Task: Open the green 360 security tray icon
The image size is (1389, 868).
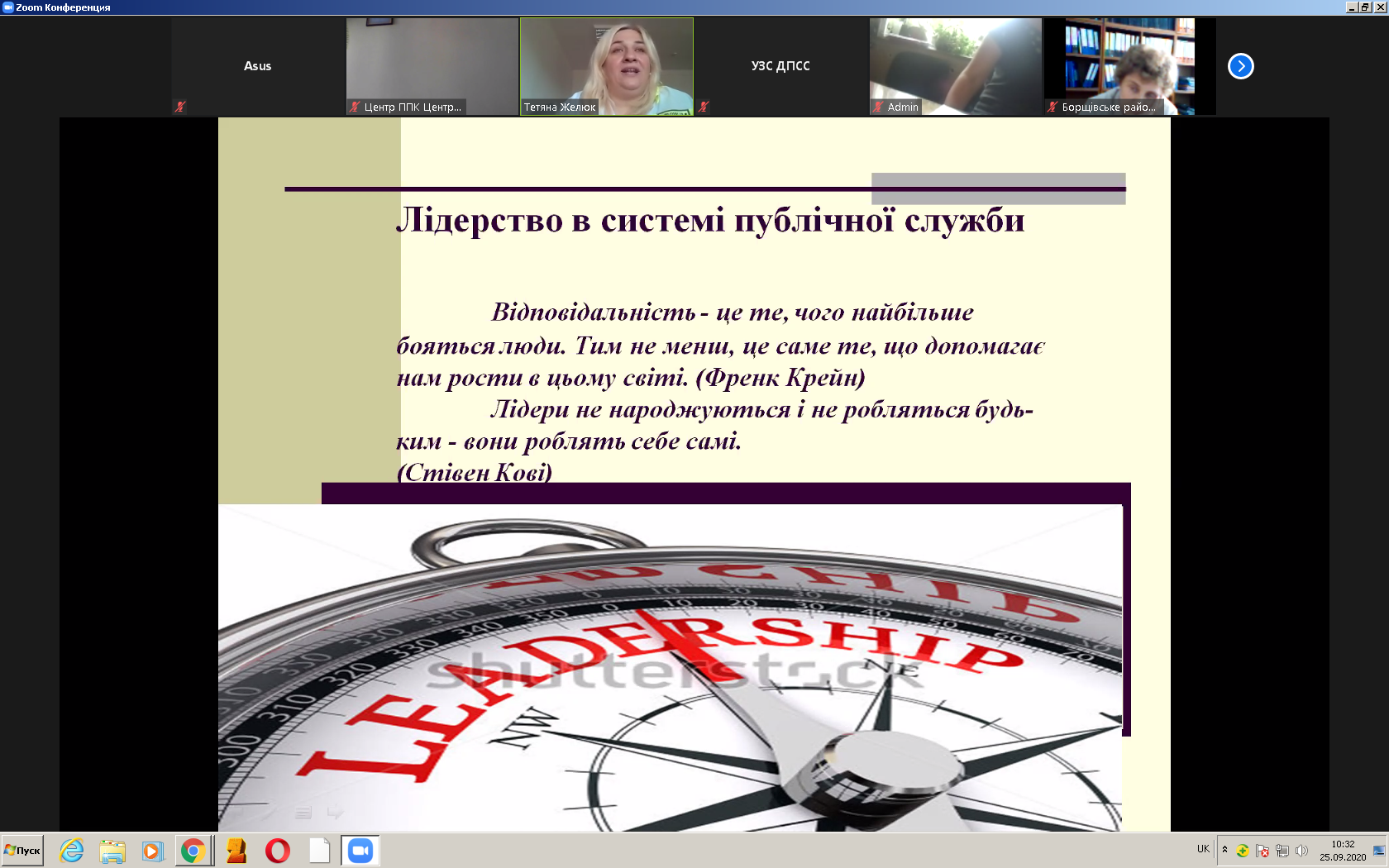Action: (x=1243, y=851)
